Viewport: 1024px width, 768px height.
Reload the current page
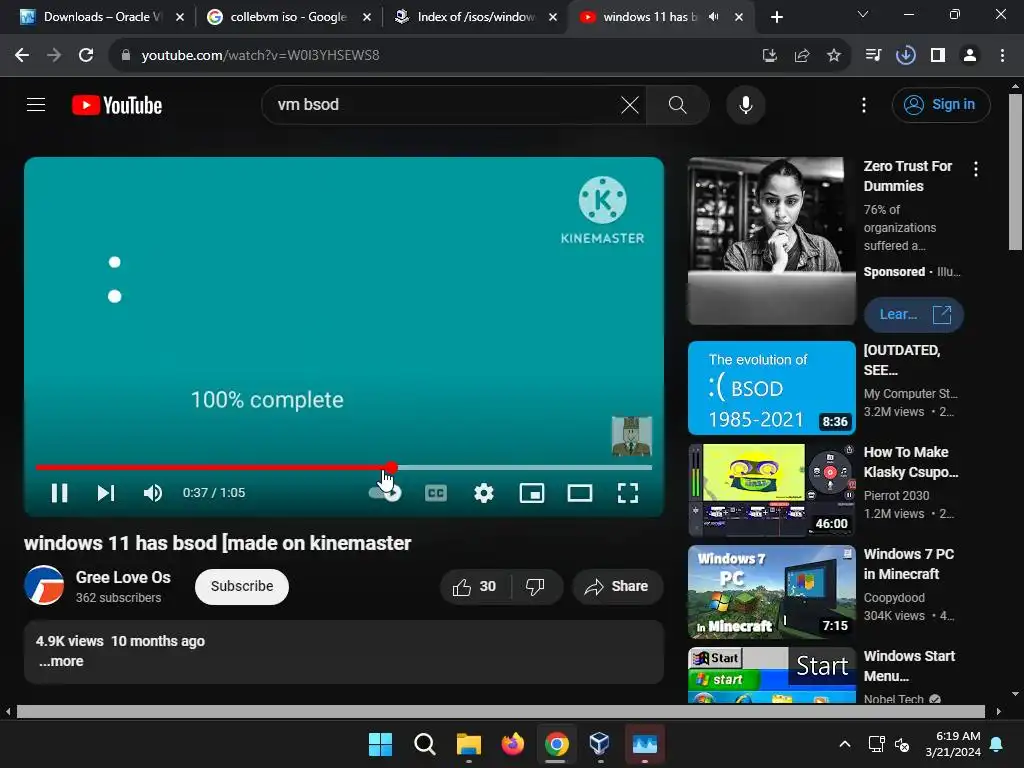(x=86, y=56)
